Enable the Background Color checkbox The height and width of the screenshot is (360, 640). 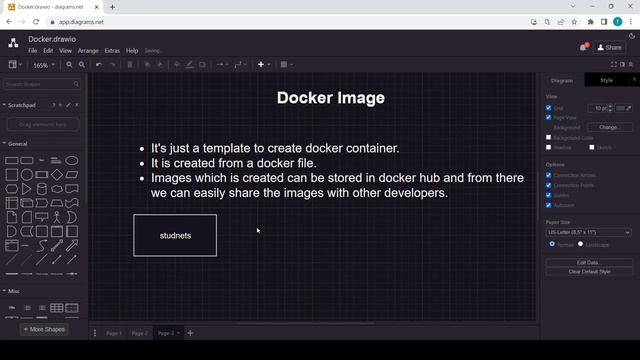click(x=549, y=138)
